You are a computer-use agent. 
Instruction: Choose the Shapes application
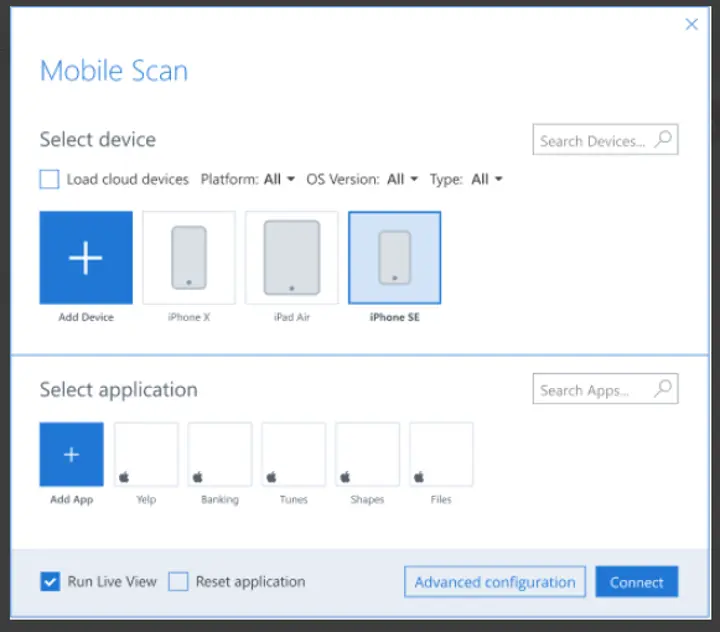(367, 454)
